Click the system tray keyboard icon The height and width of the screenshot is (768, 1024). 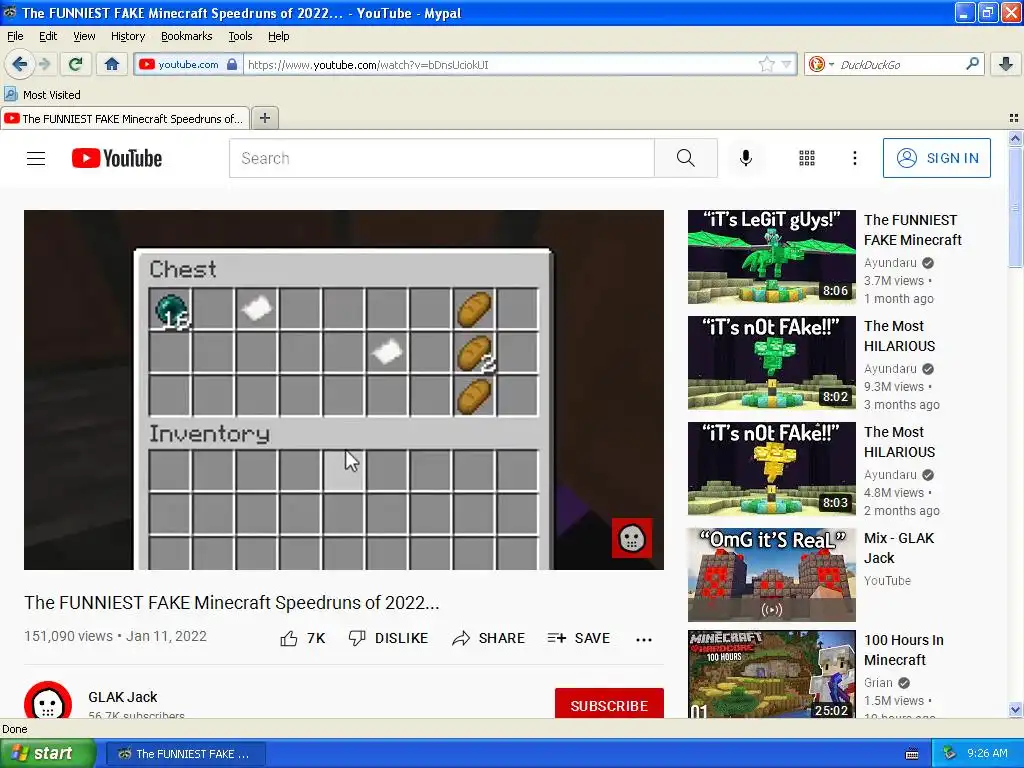pyautogui.click(x=912, y=754)
